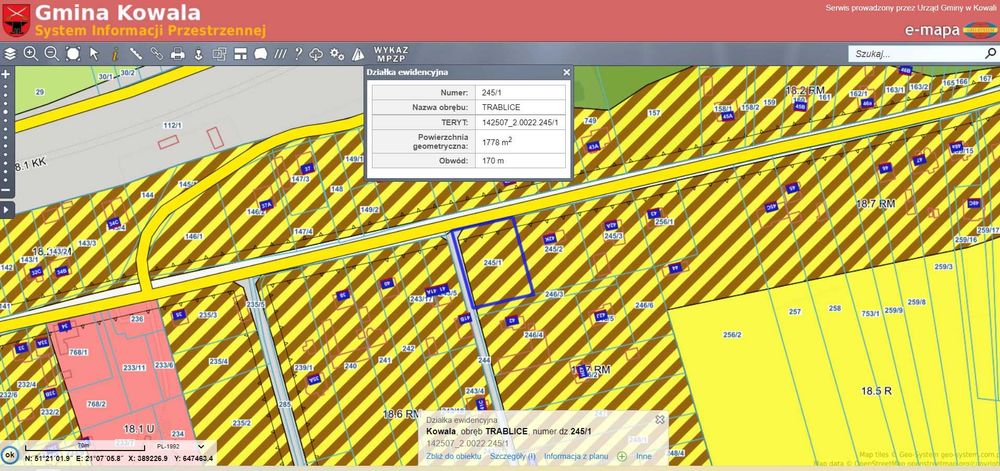Image resolution: width=1000 pixels, height=471 pixels.
Task: Click the Gmina Kowala coat of arms
Action: pyautogui.click(x=16, y=20)
